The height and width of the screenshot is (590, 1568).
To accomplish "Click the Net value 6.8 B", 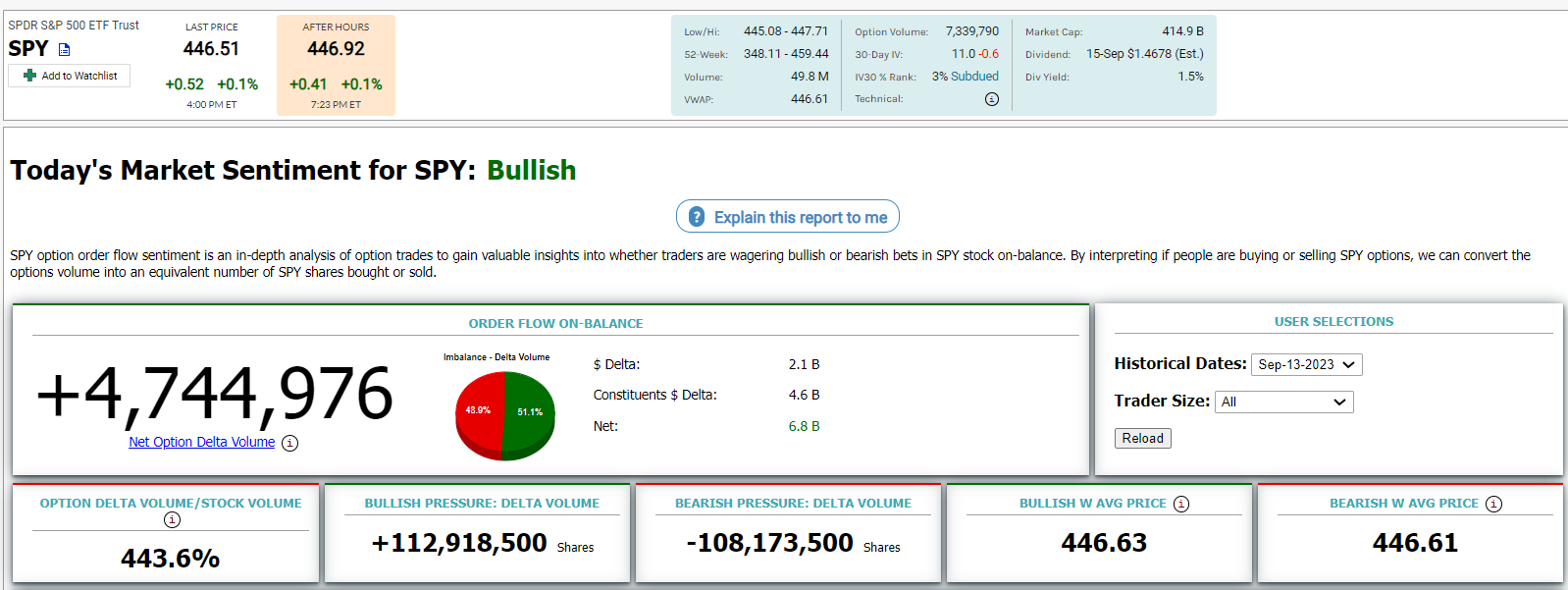I will click(x=804, y=426).
